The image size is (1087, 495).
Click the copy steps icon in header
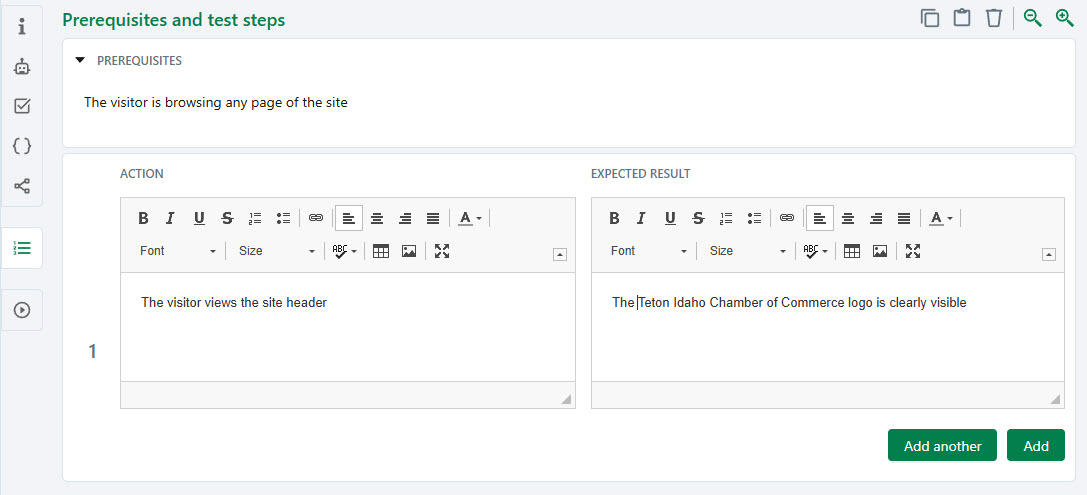point(930,18)
